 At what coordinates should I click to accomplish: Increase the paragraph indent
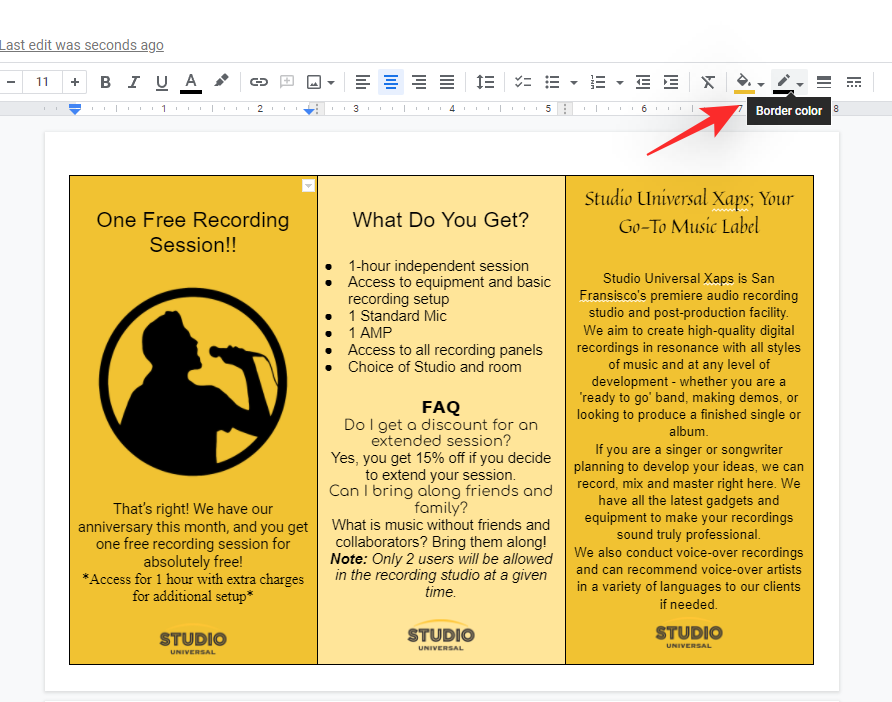[671, 82]
